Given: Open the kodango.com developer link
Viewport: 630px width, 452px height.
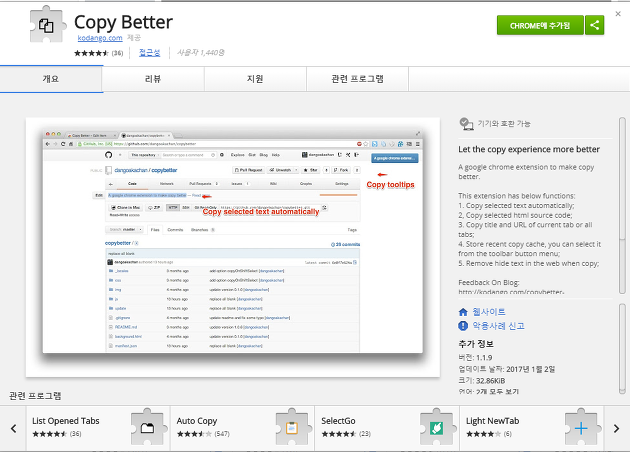Looking at the screenshot, I should pos(100,38).
